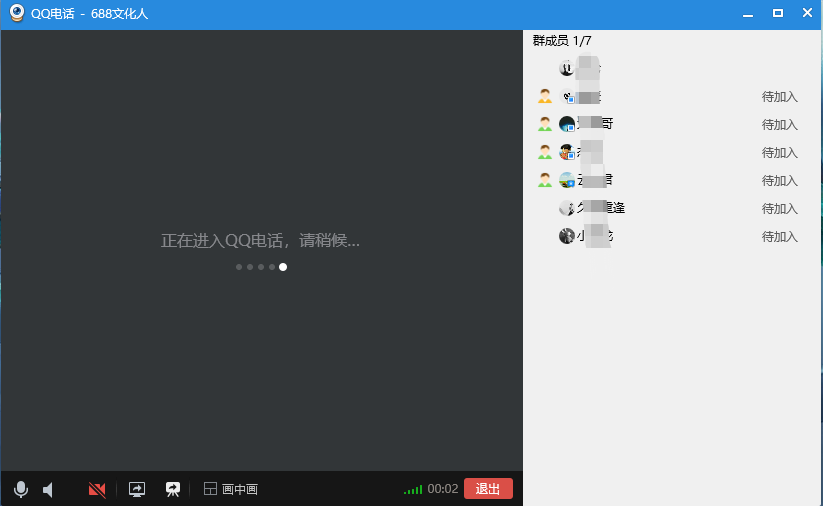This screenshot has width=823, height=506.
Task: Leave the call with the 退出 button
Action: point(488,489)
